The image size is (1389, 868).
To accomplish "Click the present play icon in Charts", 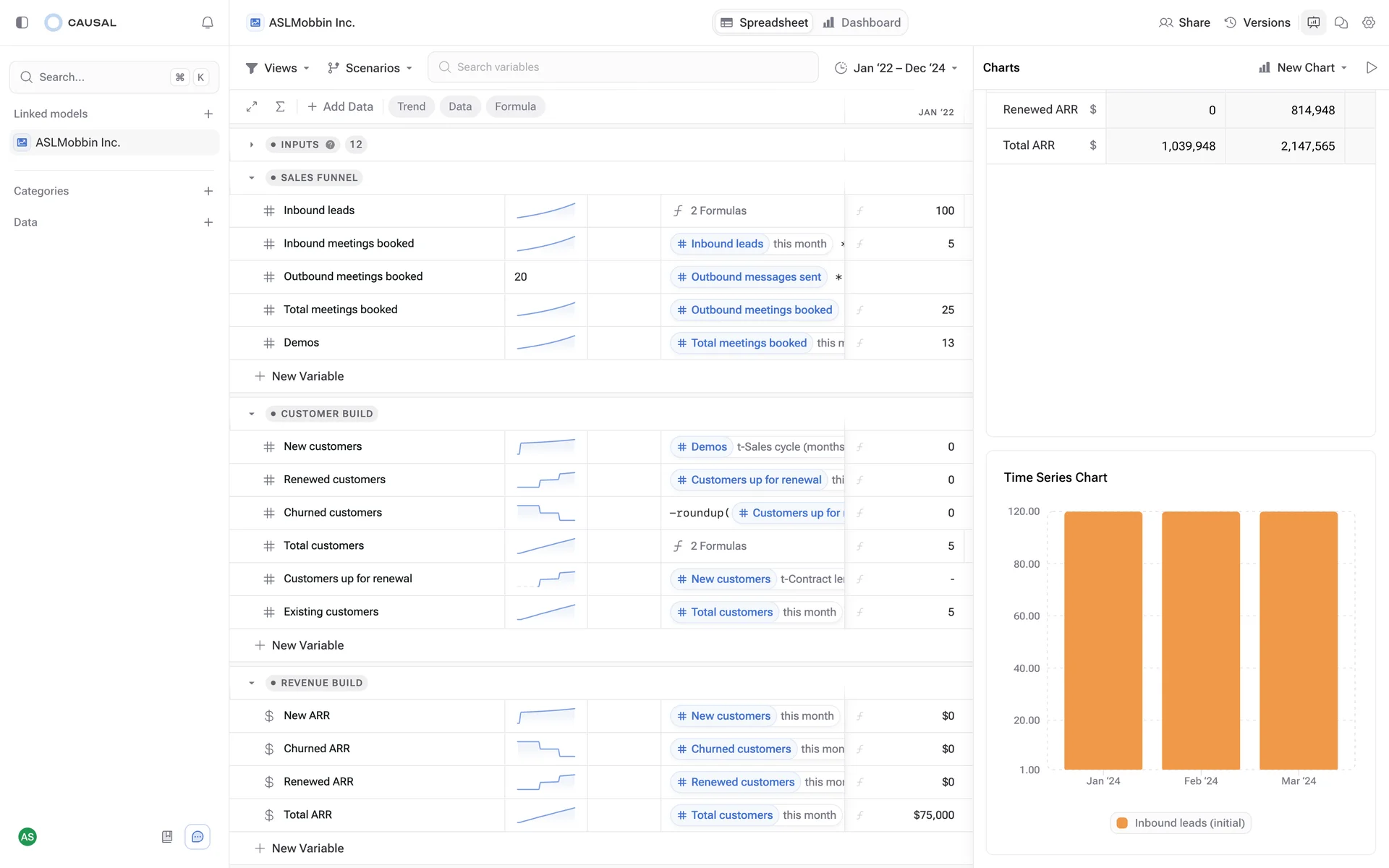I will 1371,67.
